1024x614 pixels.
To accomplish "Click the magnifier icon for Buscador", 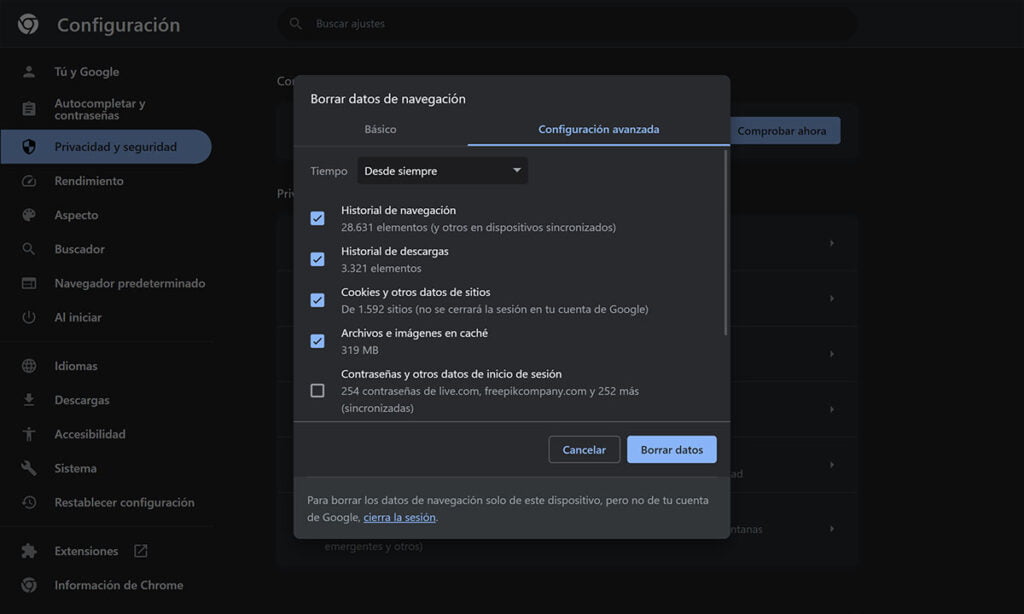I will tap(29, 249).
